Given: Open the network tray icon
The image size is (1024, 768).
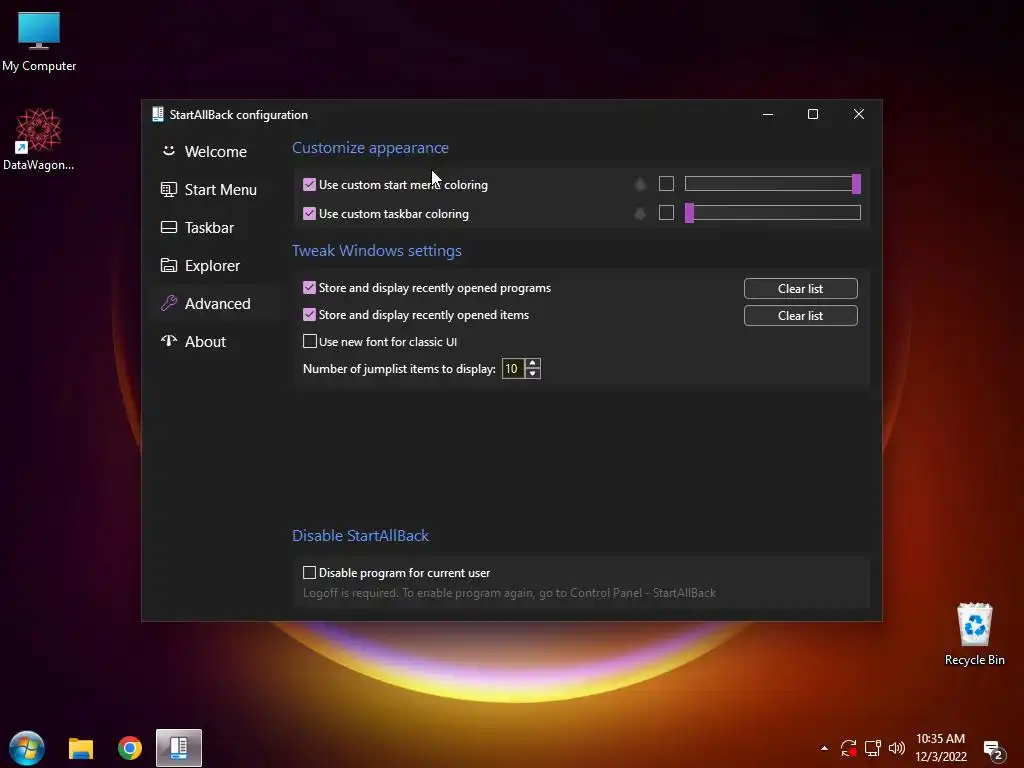Looking at the screenshot, I should (872, 748).
